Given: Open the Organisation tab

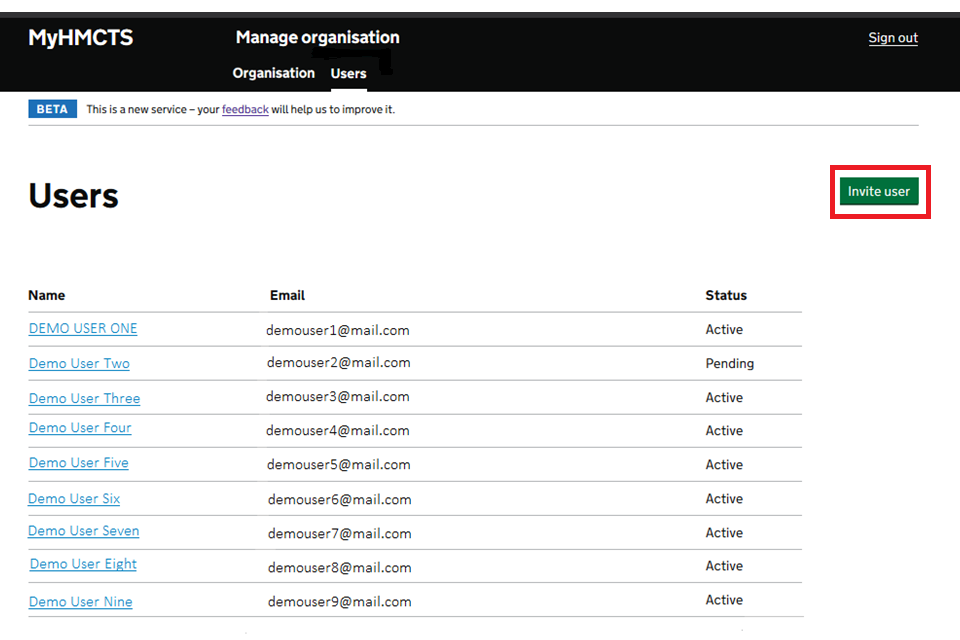Looking at the screenshot, I should [273, 73].
